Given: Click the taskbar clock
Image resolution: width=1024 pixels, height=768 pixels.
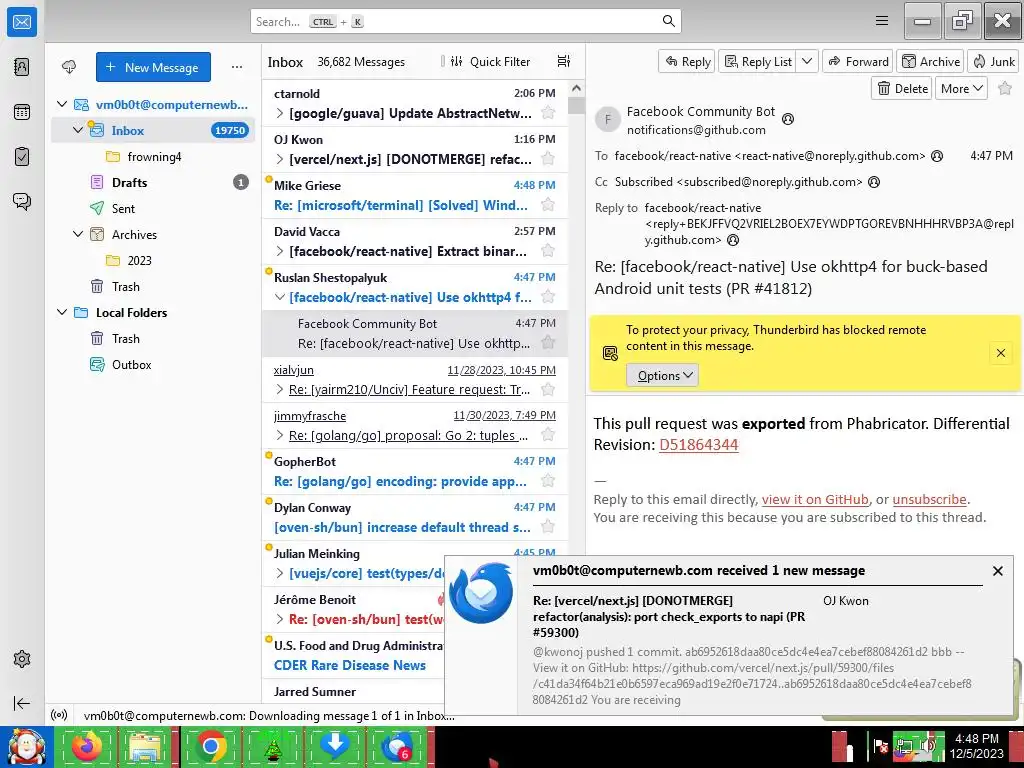Looking at the screenshot, I should (x=976, y=746).
